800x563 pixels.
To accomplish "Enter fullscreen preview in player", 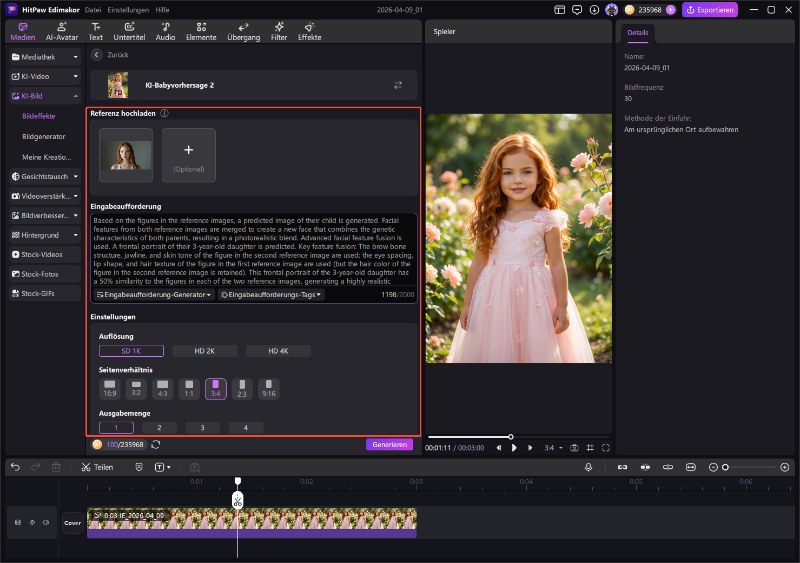I will click(x=606, y=447).
